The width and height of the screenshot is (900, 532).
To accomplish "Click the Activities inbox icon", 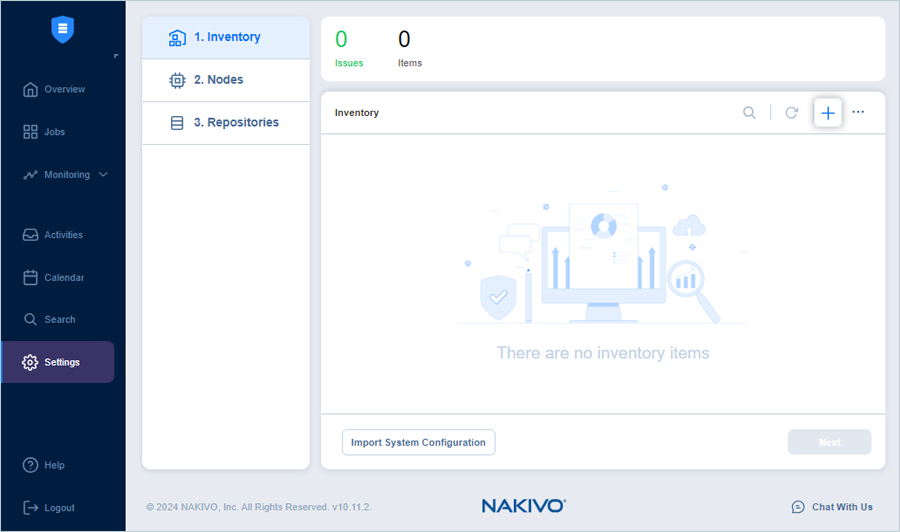I will 30,235.
